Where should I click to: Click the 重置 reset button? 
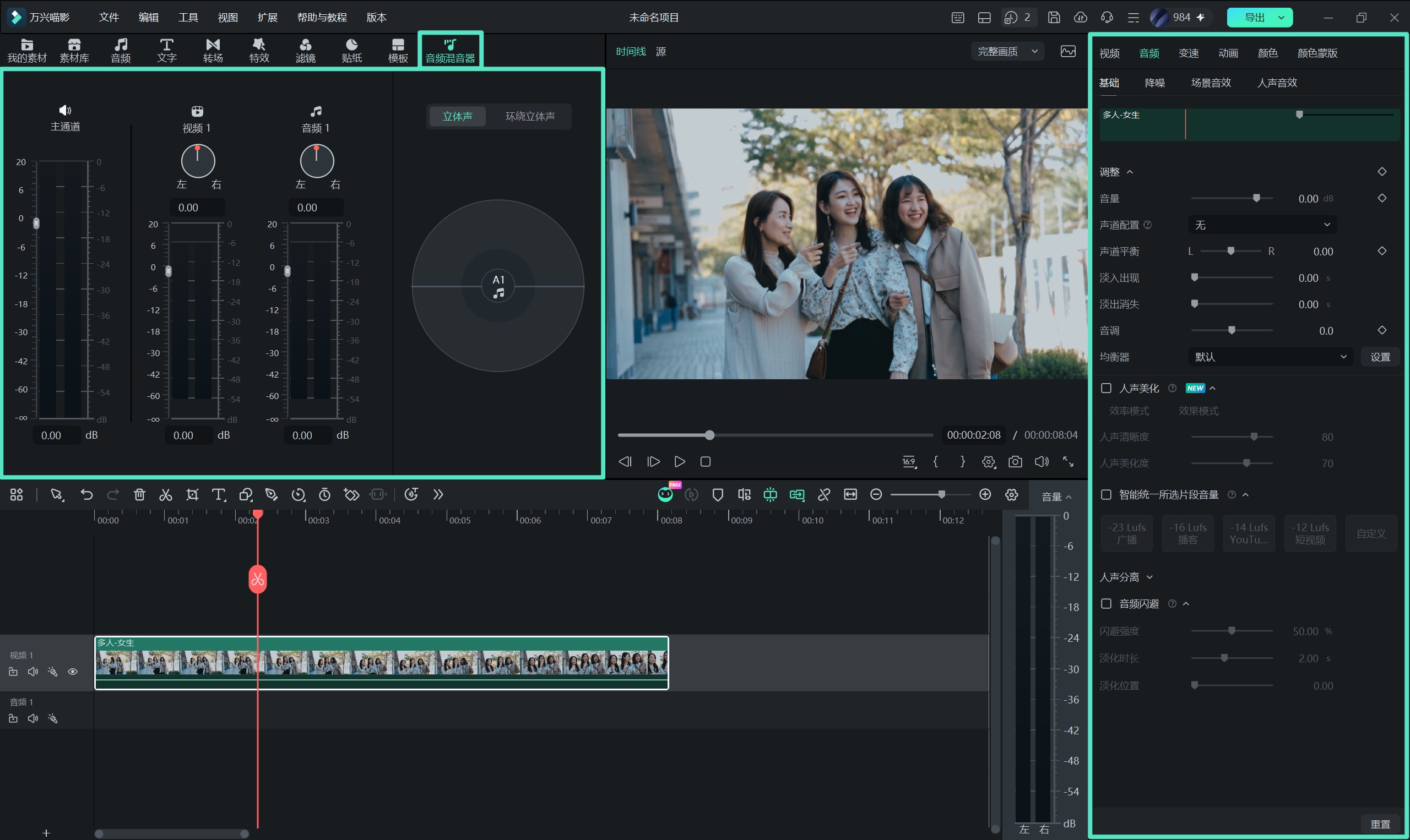coord(1380,824)
